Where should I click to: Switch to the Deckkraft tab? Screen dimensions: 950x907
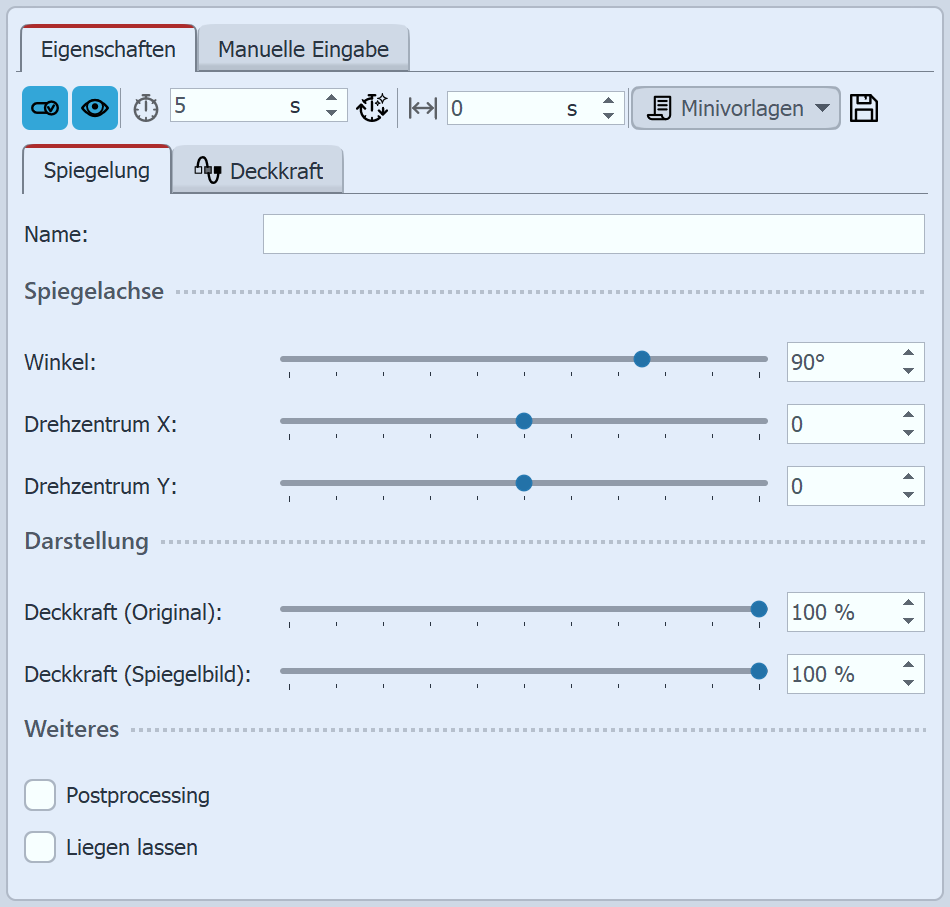[258, 171]
